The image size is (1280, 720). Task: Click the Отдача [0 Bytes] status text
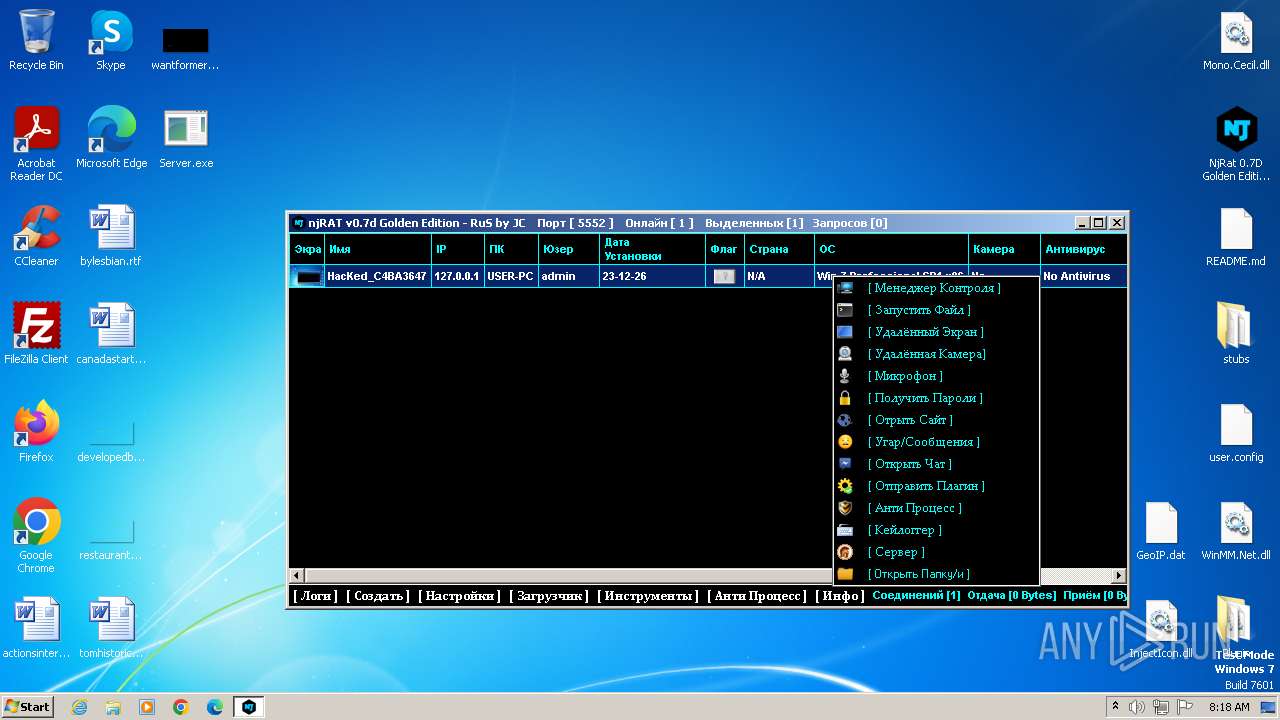pyautogui.click(x=1011, y=595)
